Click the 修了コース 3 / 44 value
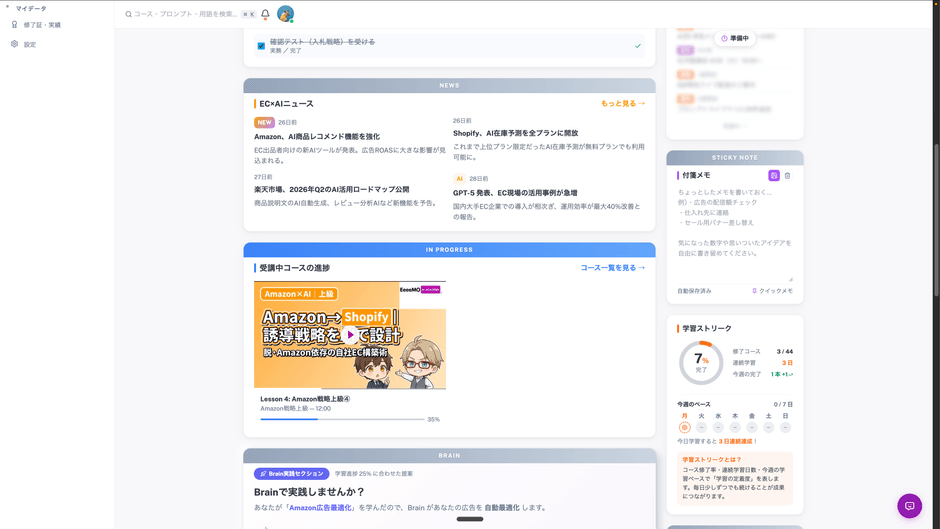 (x=785, y=351)
